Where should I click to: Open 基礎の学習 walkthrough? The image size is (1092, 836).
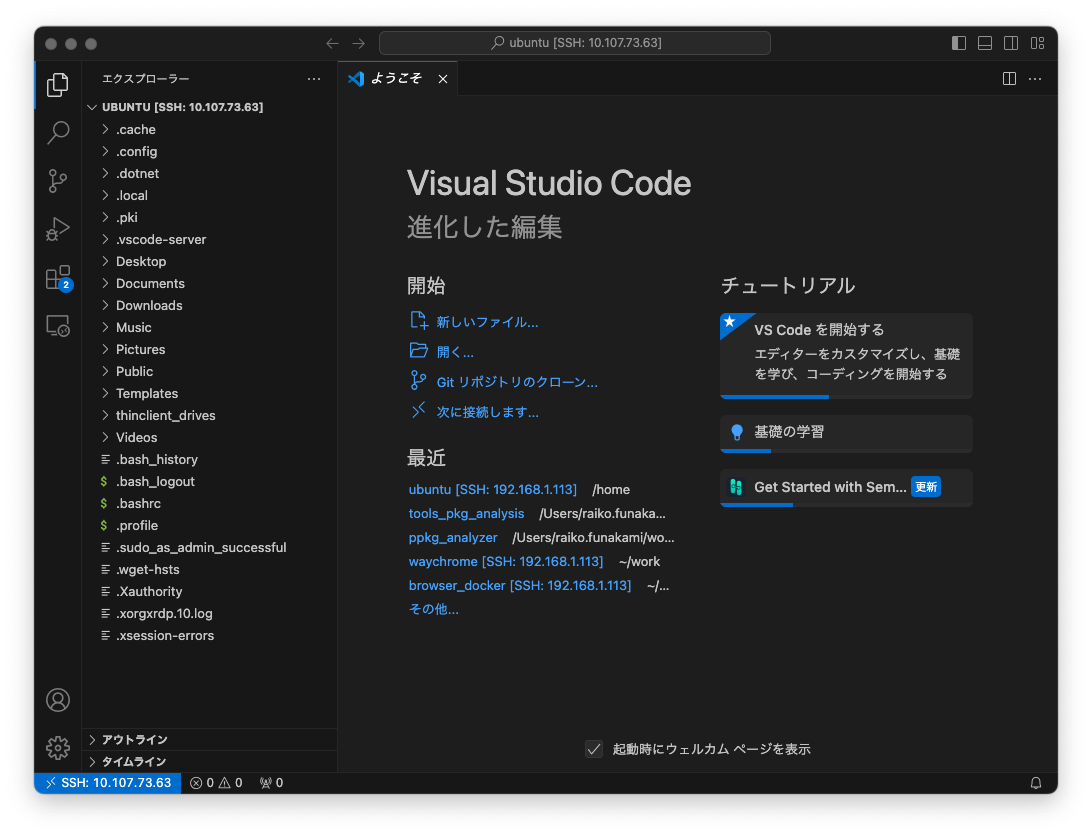[846, 433]
